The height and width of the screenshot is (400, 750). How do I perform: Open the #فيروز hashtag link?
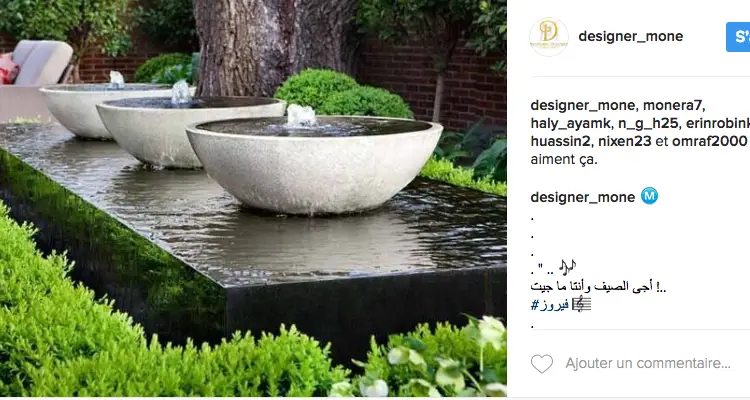point(550,304)
